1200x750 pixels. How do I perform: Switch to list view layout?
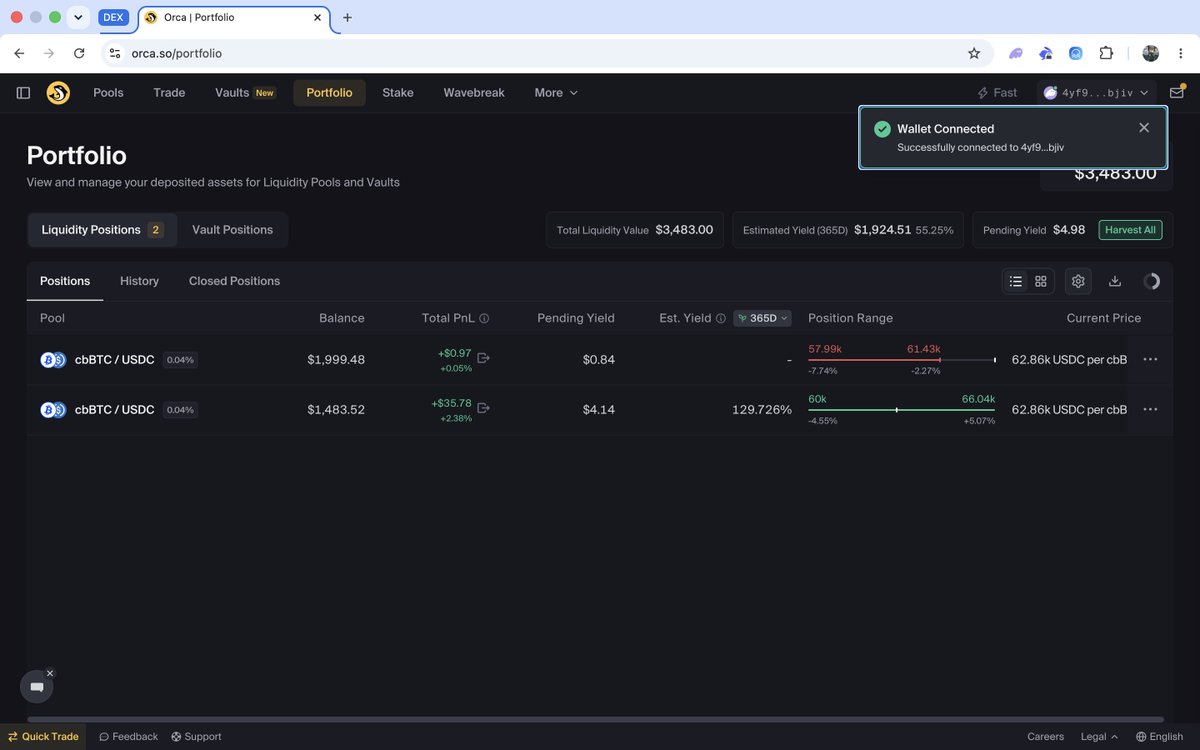[1016, 282]
